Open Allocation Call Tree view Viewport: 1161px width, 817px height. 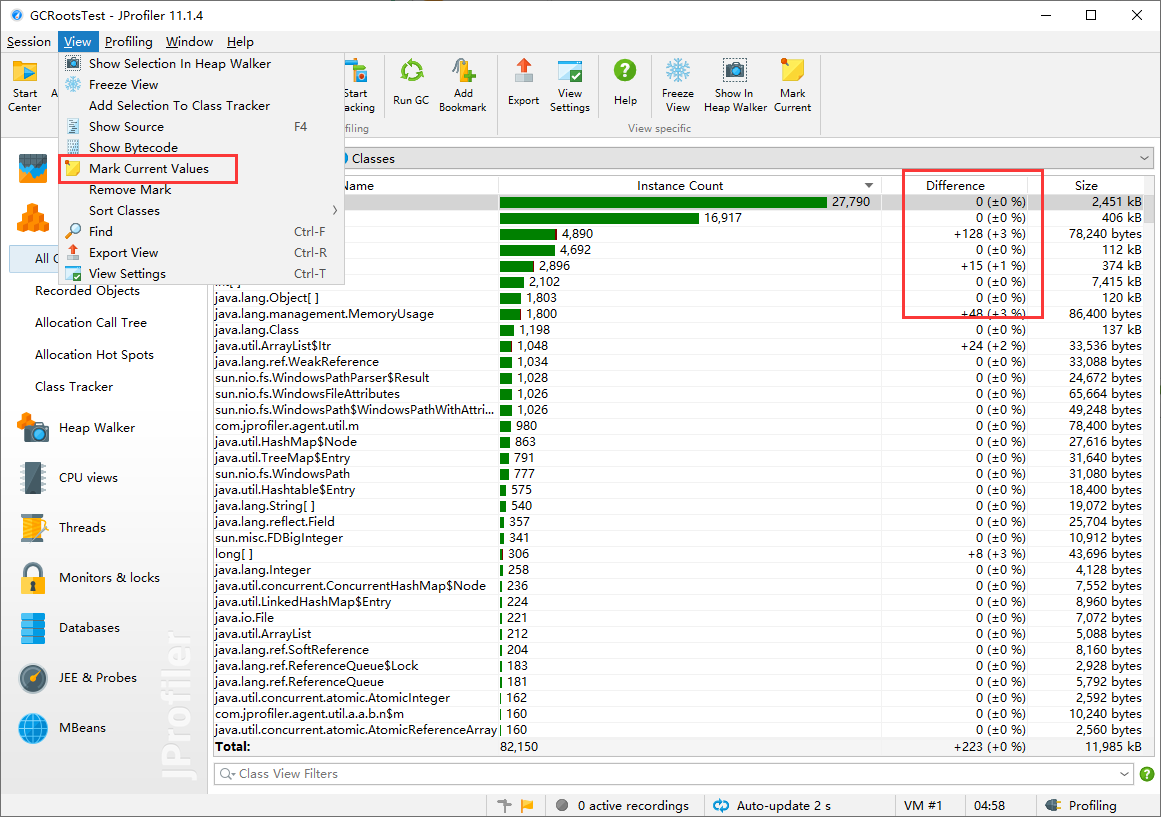90,323
